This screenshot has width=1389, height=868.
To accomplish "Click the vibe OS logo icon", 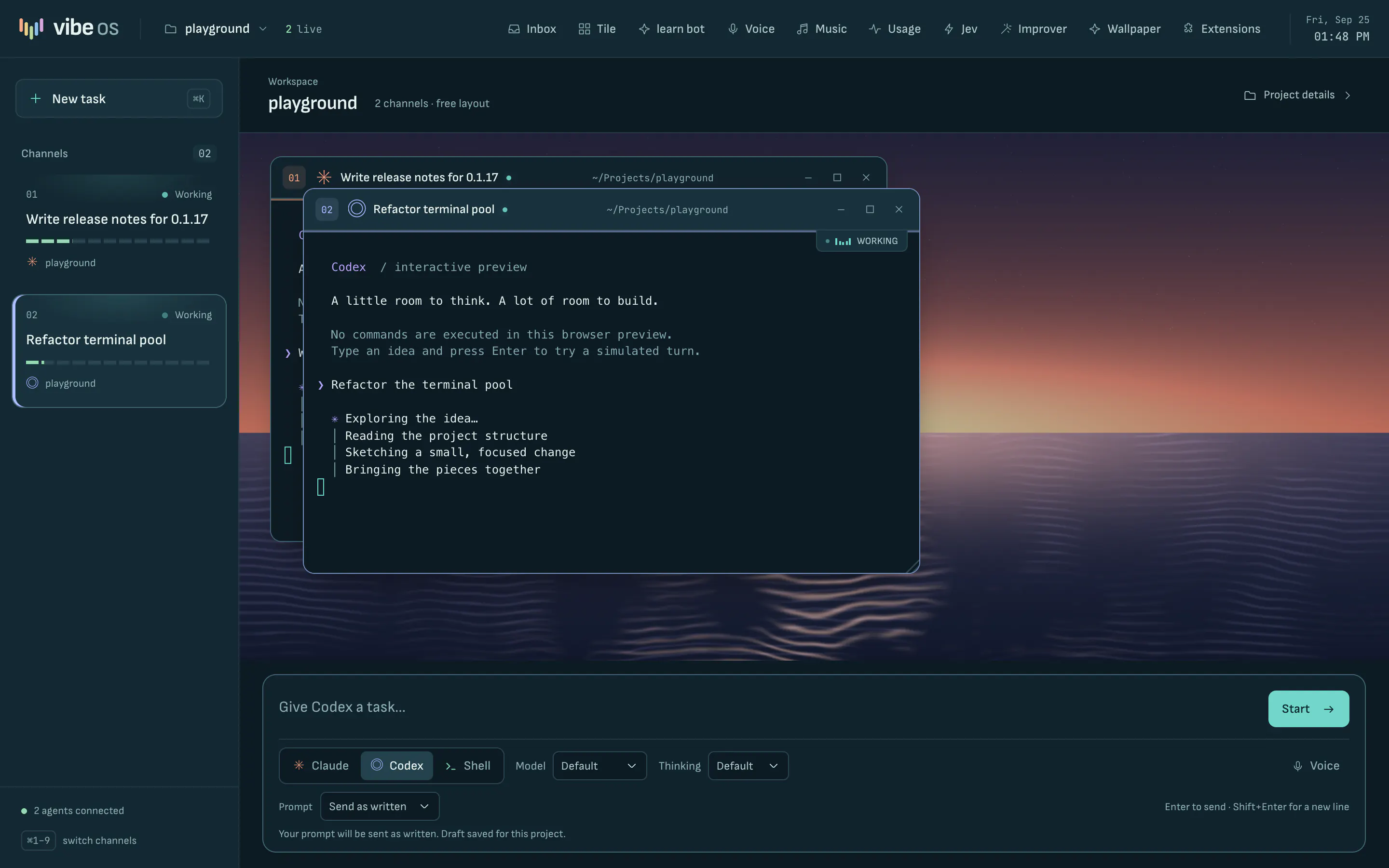I will [x=31, y=28].
